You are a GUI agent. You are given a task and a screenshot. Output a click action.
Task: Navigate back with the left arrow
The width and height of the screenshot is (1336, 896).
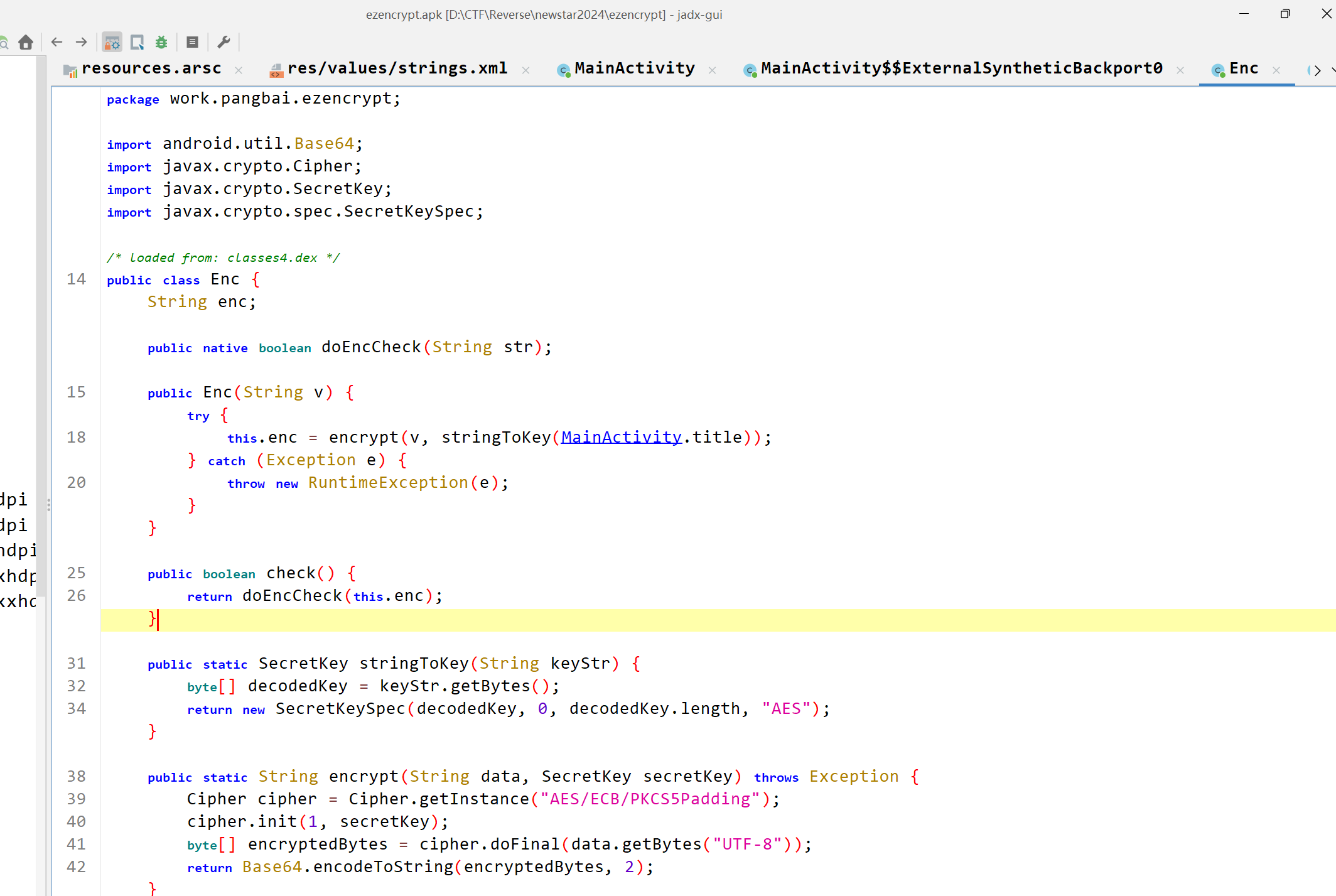[57, 42]
